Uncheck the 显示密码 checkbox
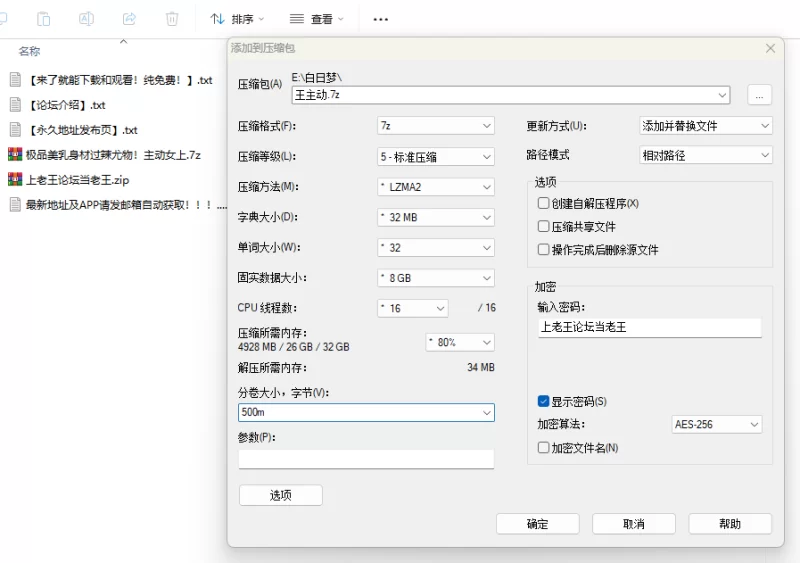 [x=544, y=401]
